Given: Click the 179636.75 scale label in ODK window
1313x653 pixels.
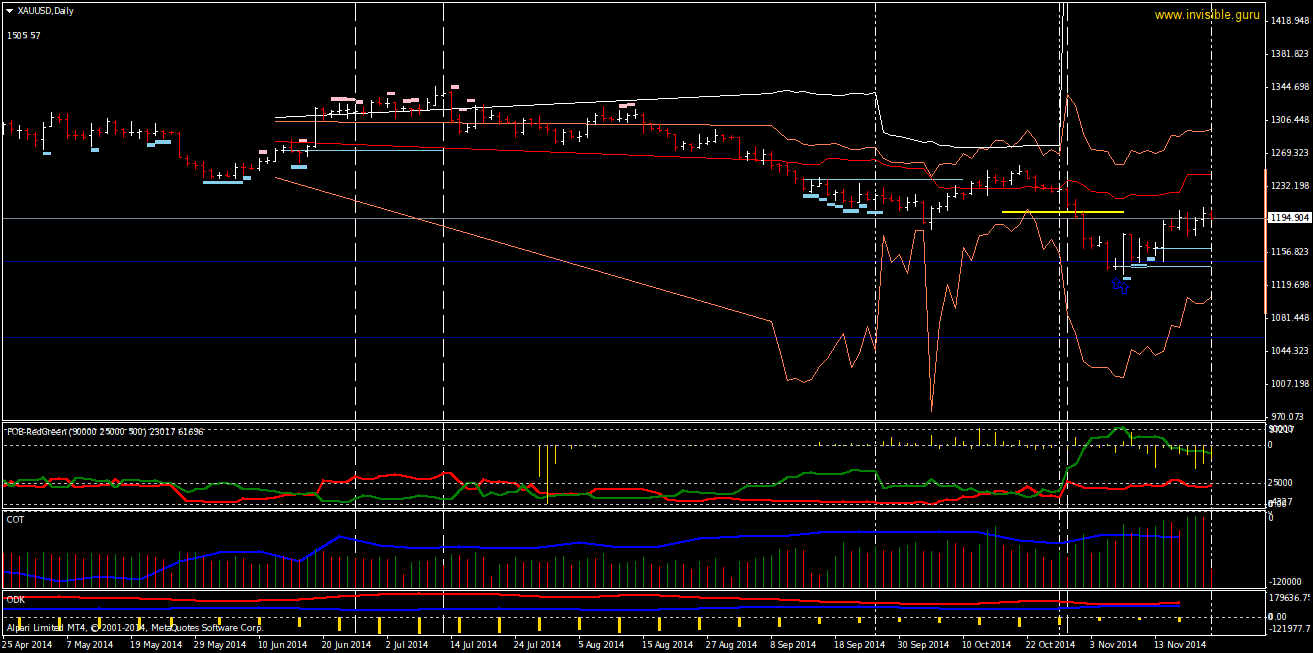Looking at the screenshot, I should [x=1290, y=598].
